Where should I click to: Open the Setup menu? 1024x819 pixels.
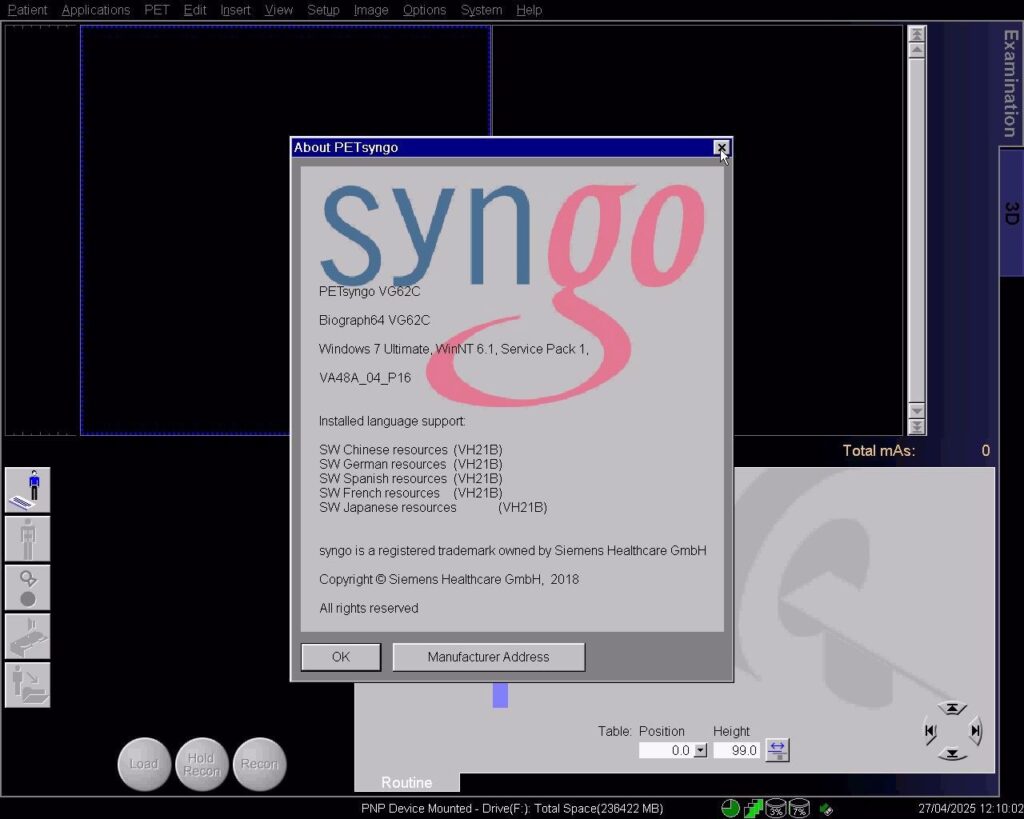point(323,10)
